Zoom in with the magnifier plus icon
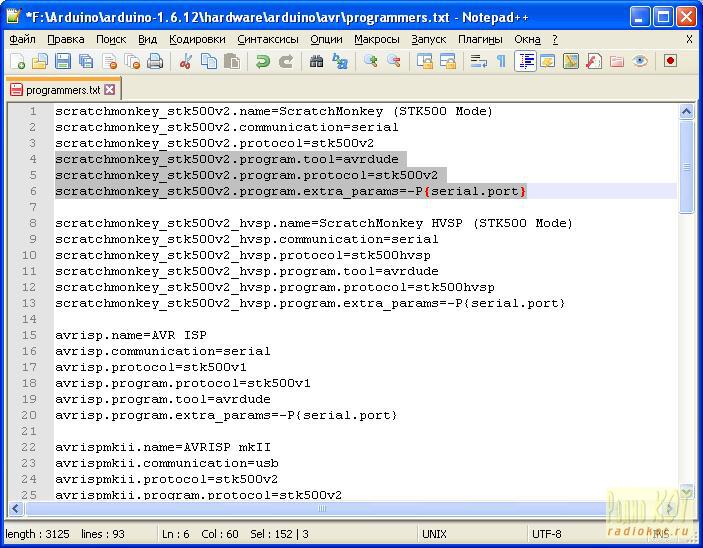Viewport: 703px width, 548px height. 371,61
